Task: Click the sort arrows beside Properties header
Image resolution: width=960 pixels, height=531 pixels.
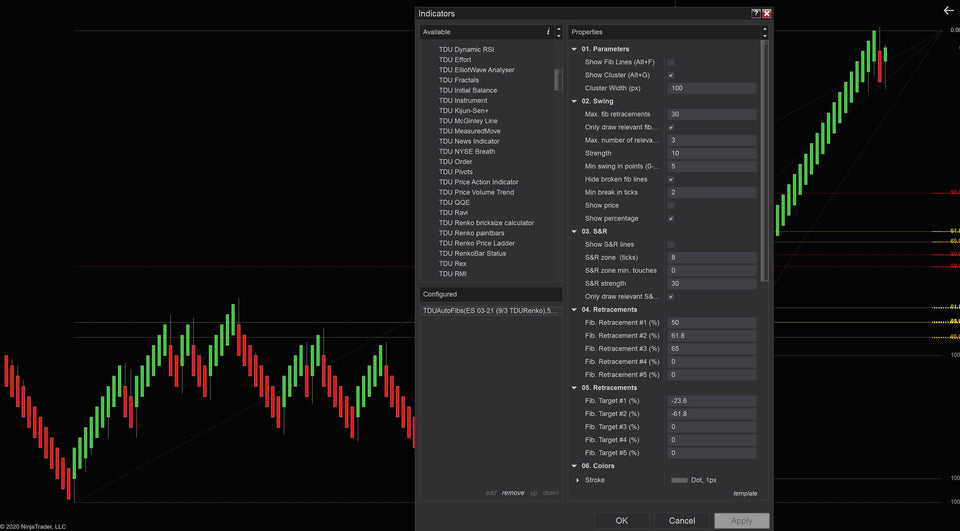Action: tap(764, 32)
